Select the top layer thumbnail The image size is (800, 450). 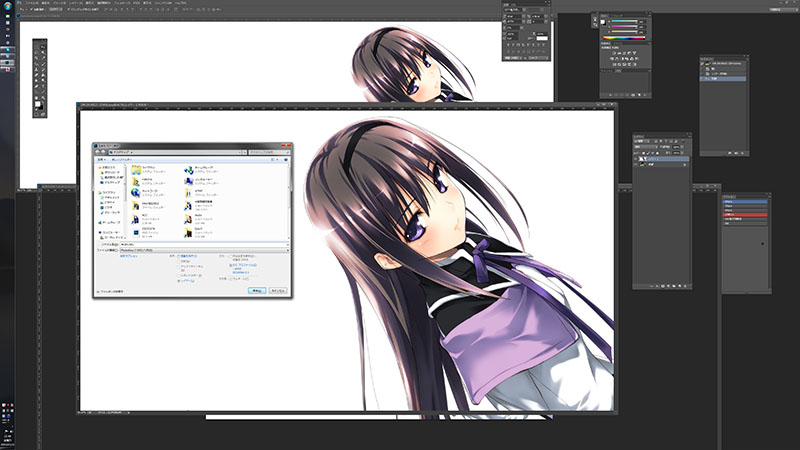642,159
